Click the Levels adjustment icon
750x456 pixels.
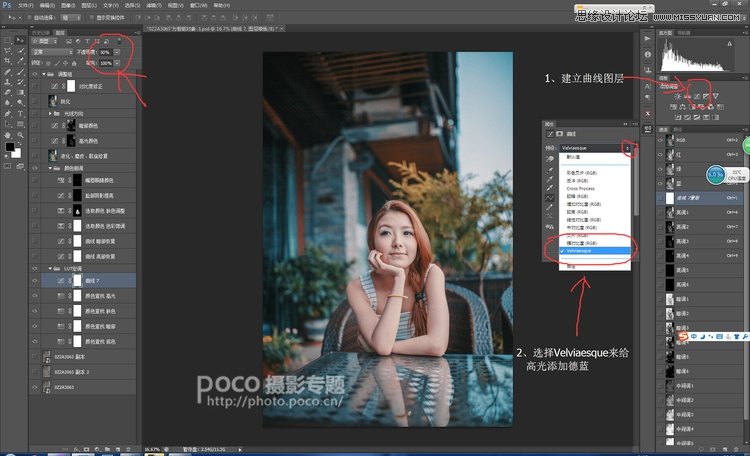point(687,96)
